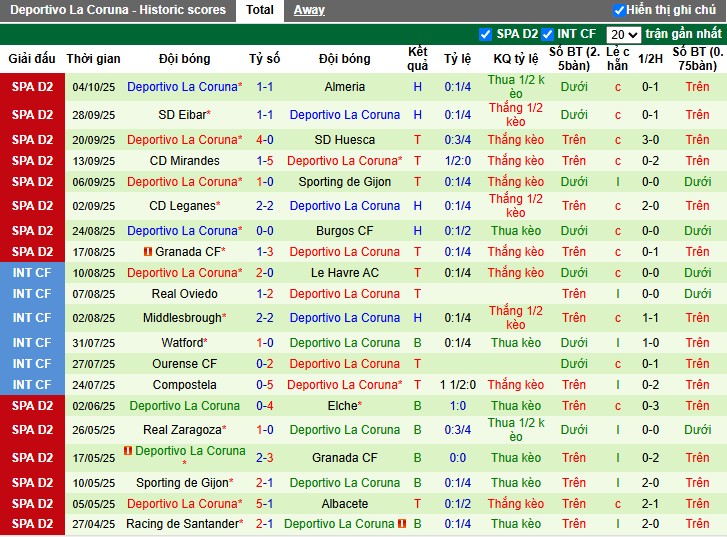Open the 20 recent matches dropdown
Viewport: 727px width, 537px height.
pyautogui.click(x=622, y=34)
